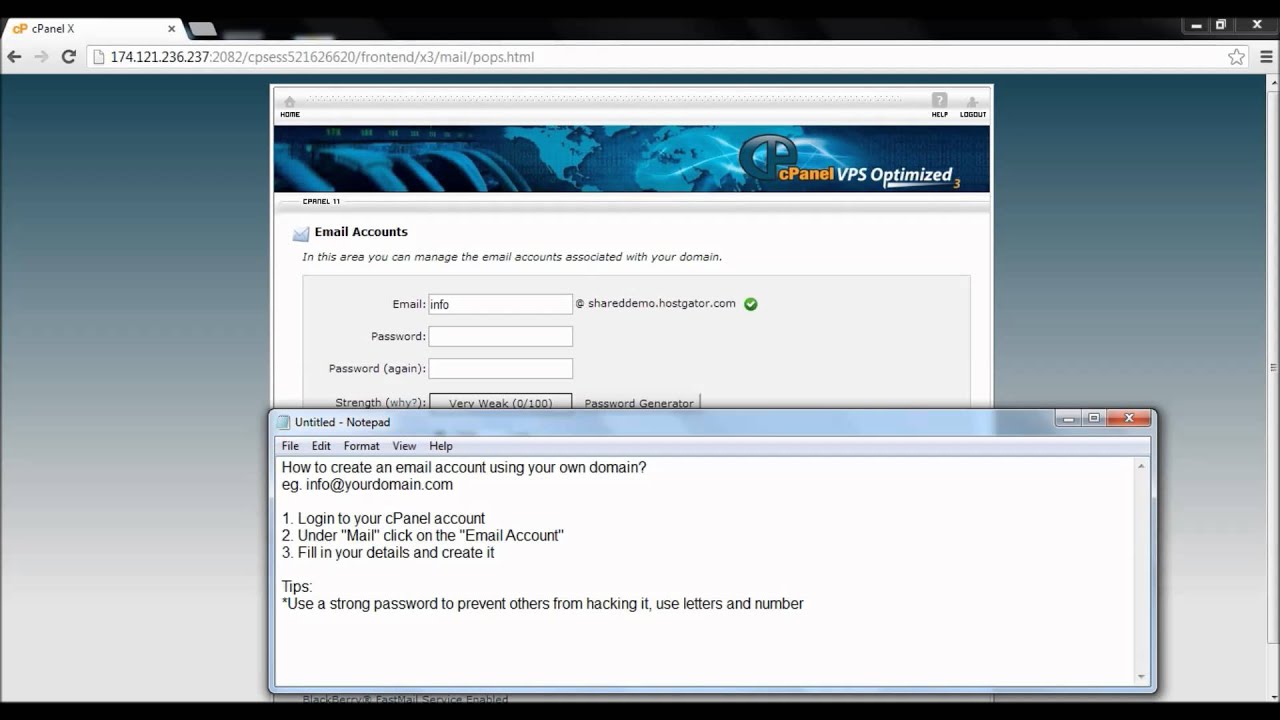
Task: Open Notepad Help menu
Action: [x=441, y=446]
